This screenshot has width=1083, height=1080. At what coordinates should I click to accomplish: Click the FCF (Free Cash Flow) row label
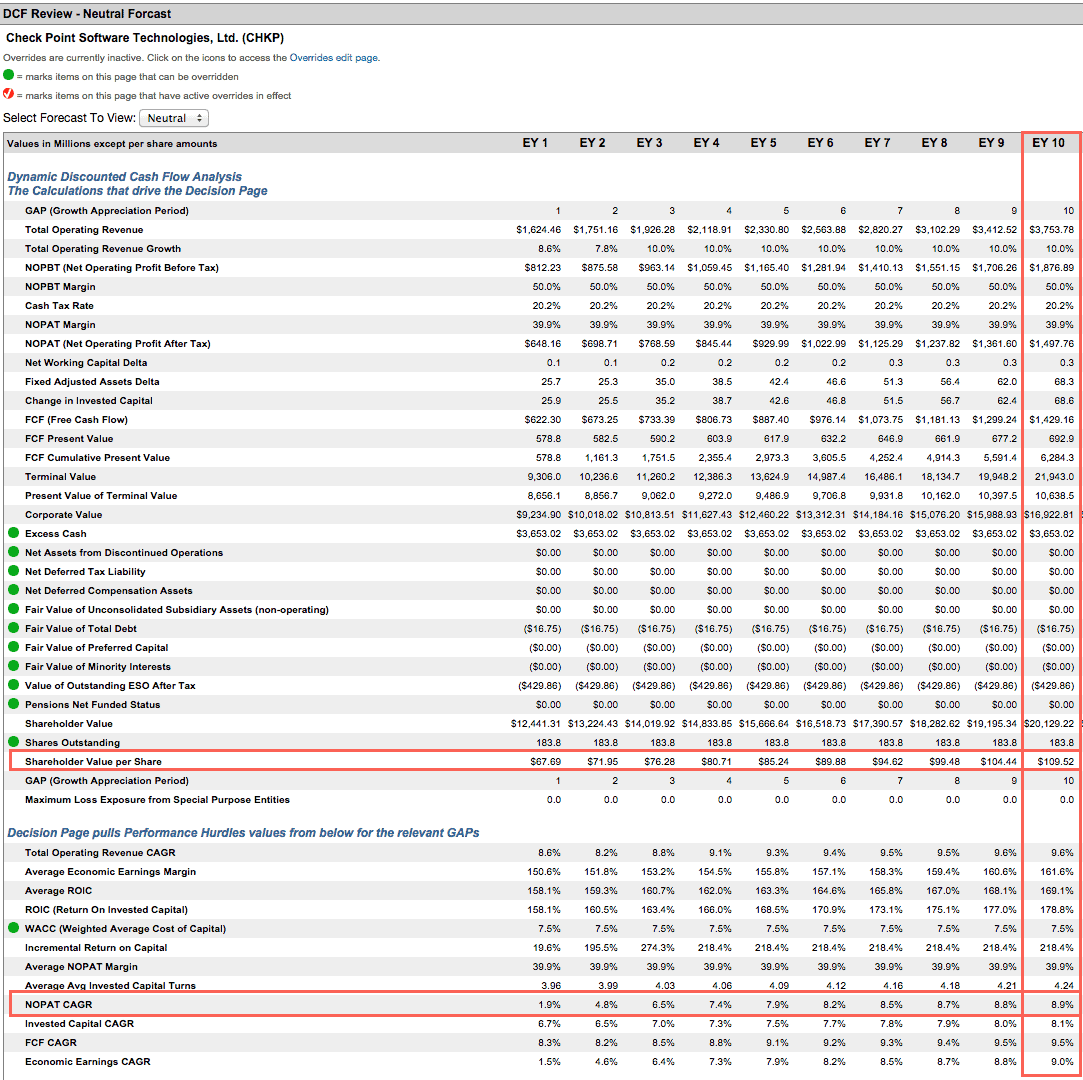77,420
